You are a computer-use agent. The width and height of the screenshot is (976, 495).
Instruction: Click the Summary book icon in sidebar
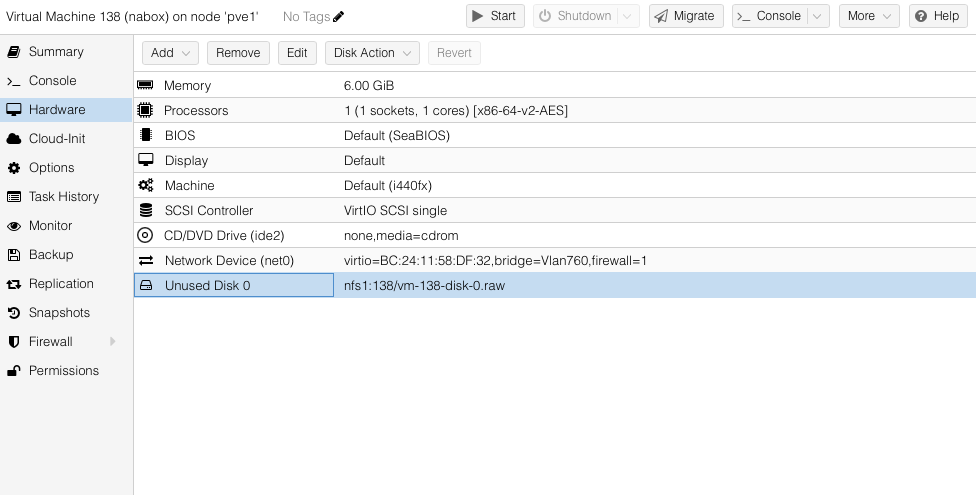coord(14,52)
